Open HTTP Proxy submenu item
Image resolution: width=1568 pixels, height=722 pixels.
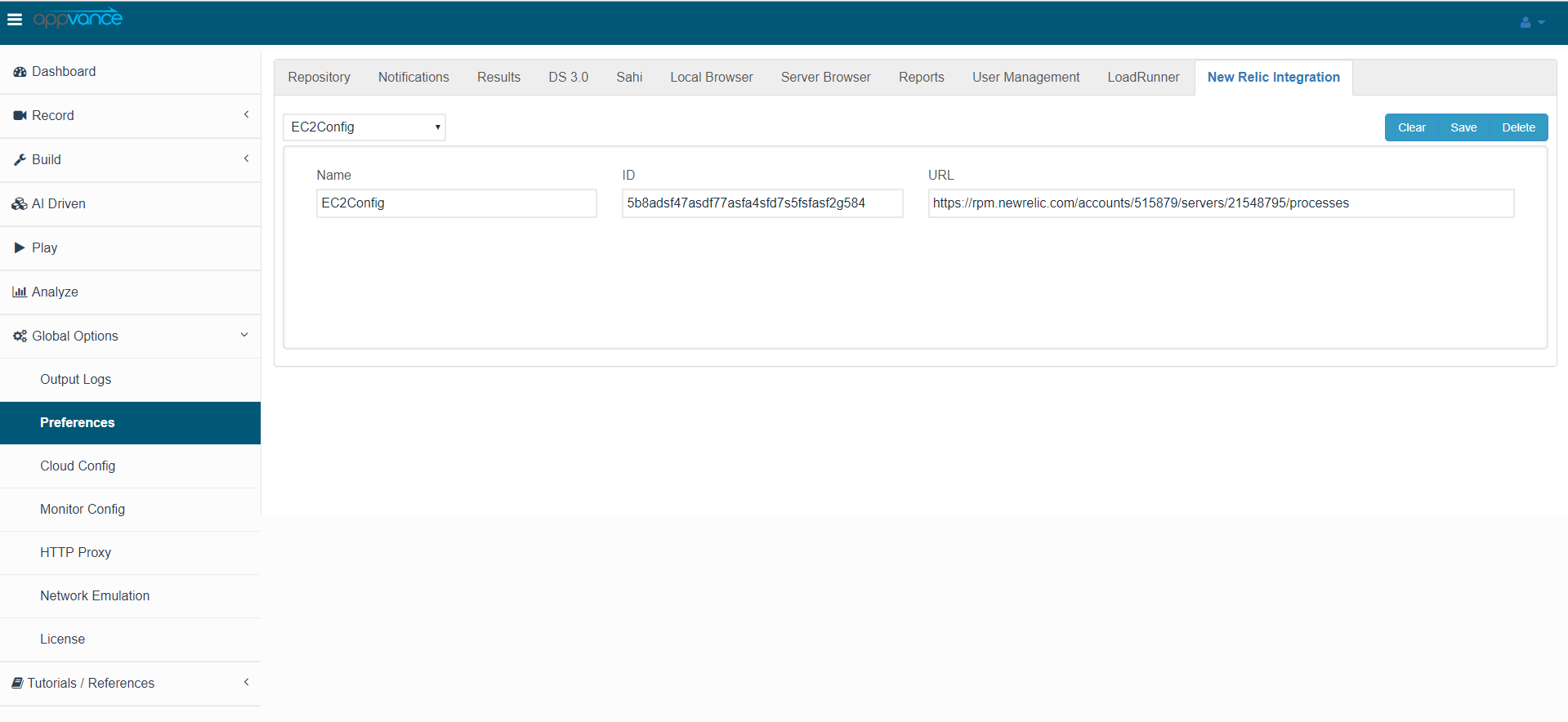tap(131, 553)
